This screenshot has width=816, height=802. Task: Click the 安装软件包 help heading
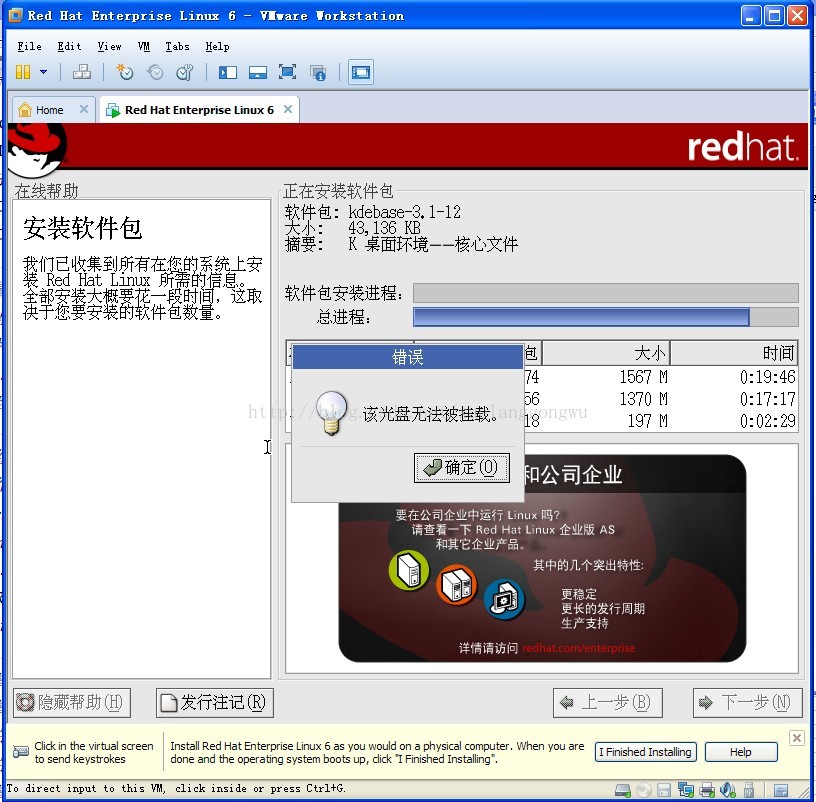pos(82,228)
